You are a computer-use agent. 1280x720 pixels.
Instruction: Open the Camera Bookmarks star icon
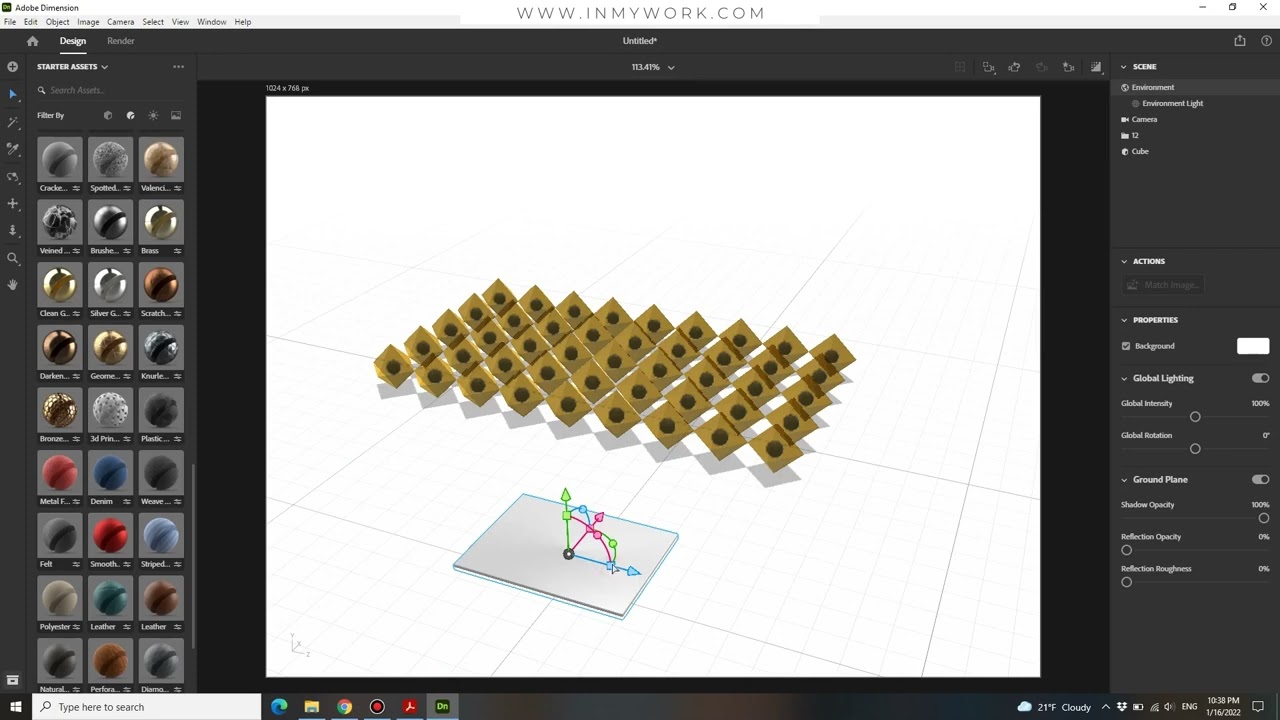[x=1069, y=67]
